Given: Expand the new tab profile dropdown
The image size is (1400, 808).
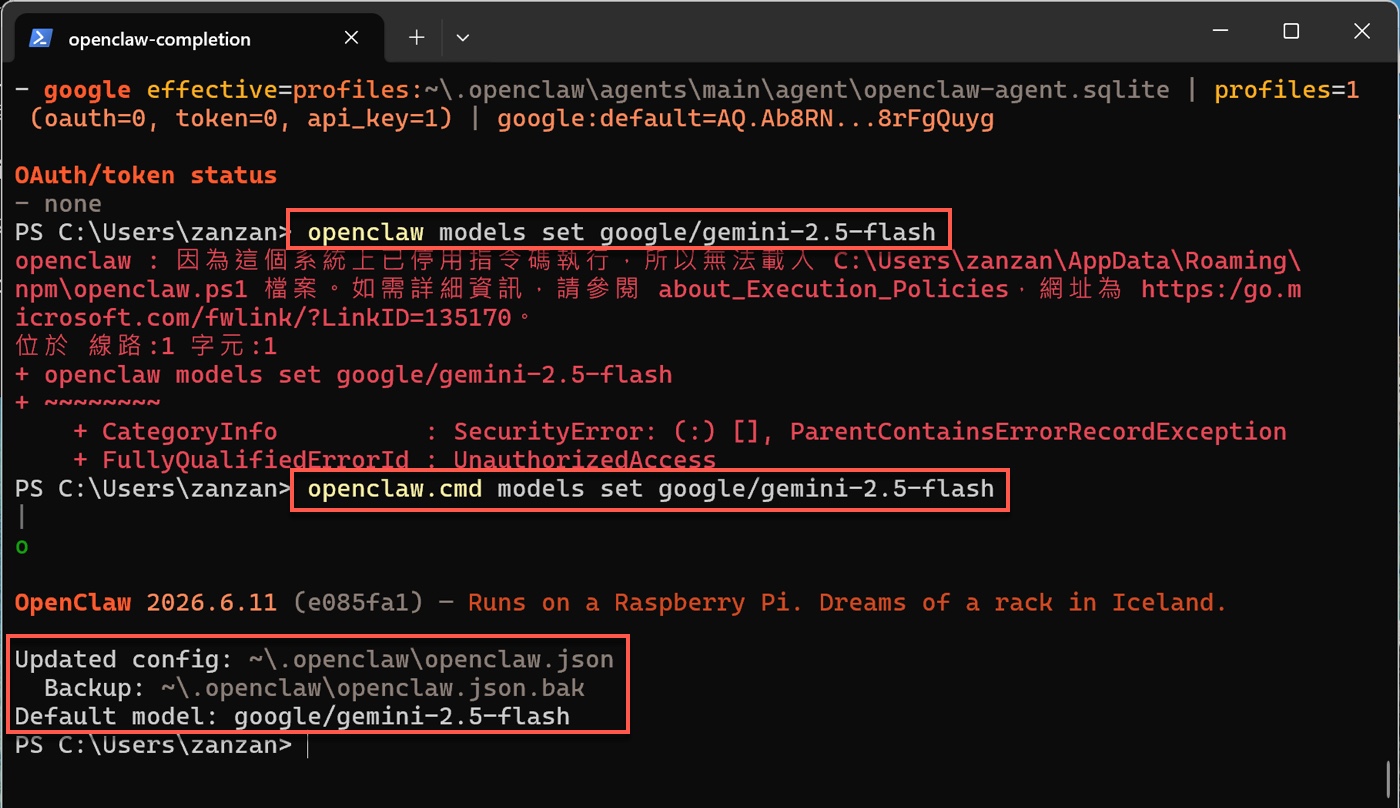Looking at the screenshot, I should click(x=462, y=37).
